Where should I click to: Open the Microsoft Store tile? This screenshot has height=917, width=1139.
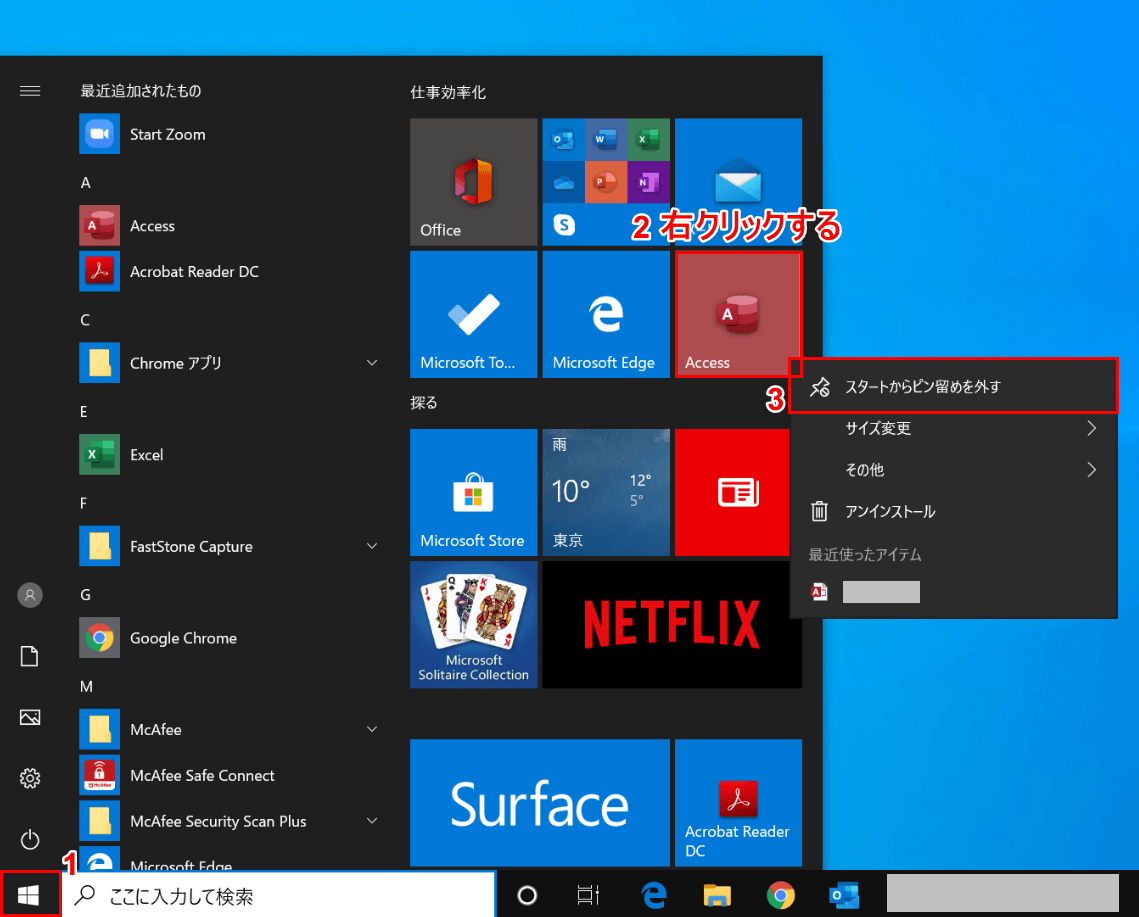point(474,492)
